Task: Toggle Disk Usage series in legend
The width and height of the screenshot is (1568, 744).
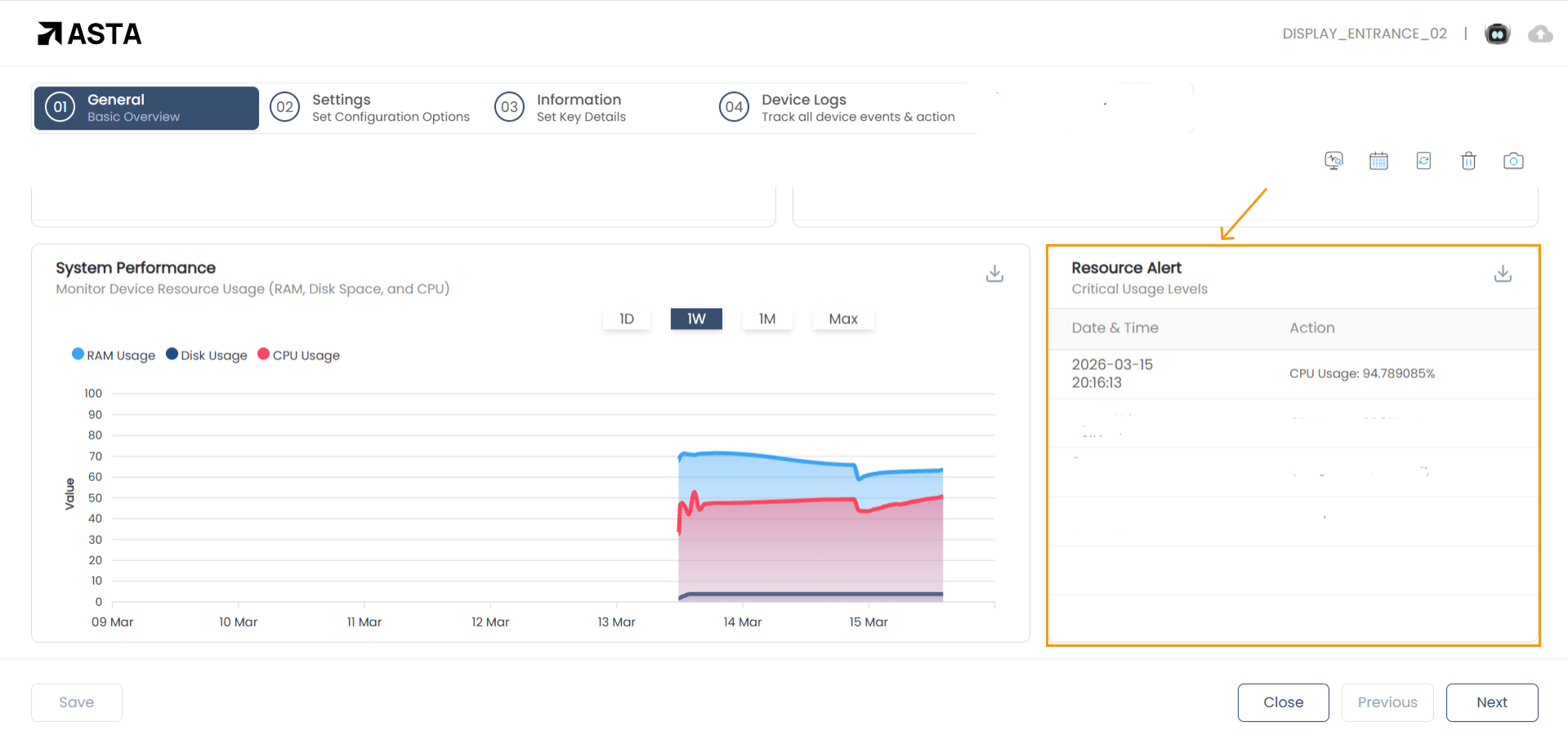Action: pos(207,355)
